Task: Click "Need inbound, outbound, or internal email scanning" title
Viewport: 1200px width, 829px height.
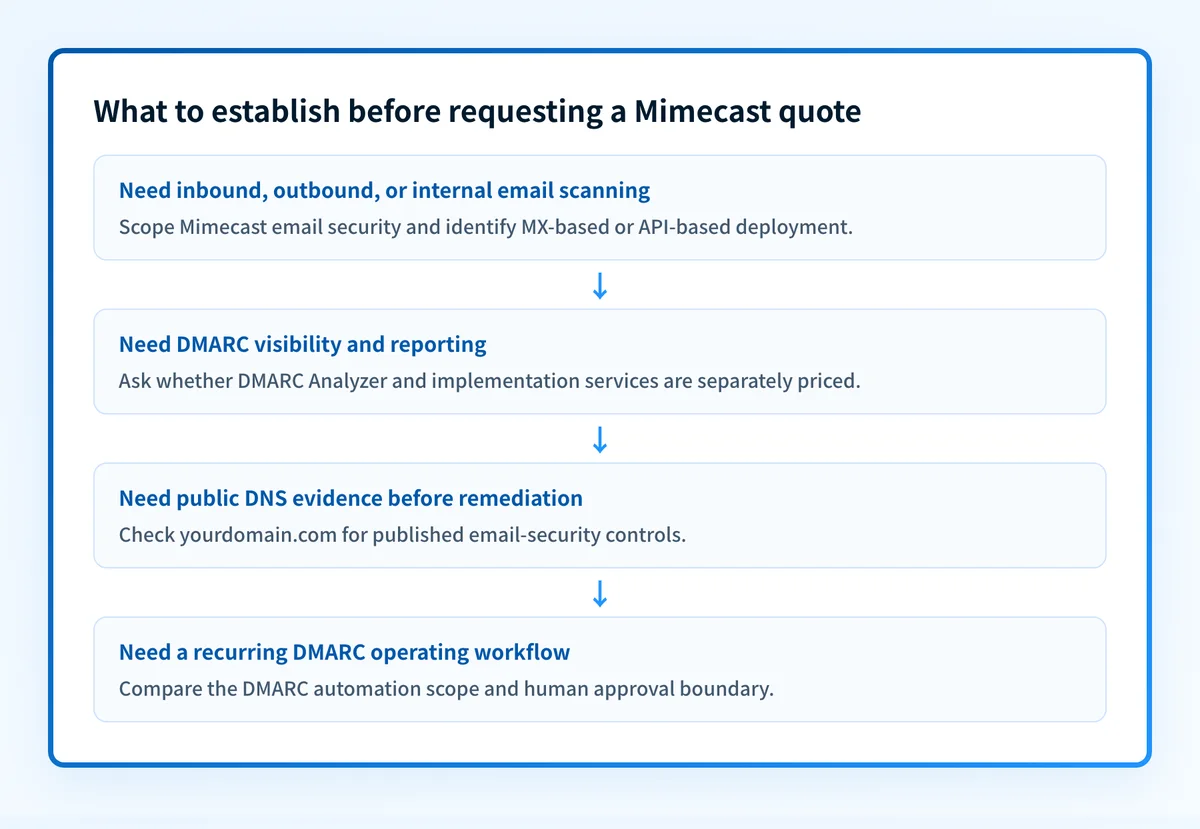Action: 384,190
